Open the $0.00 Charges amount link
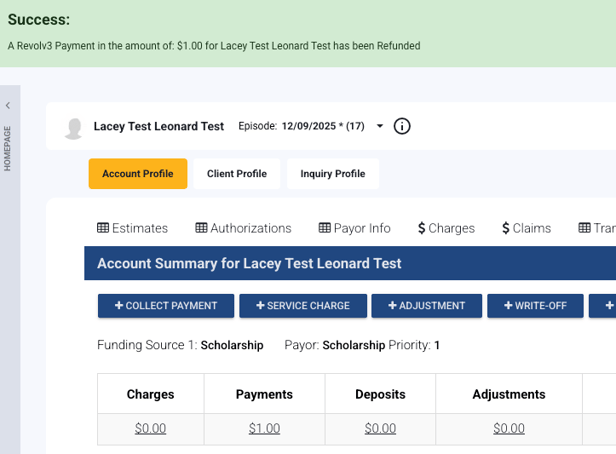This screenshot has width=616, height=454. pyautogui.click(x=150, y=428)
